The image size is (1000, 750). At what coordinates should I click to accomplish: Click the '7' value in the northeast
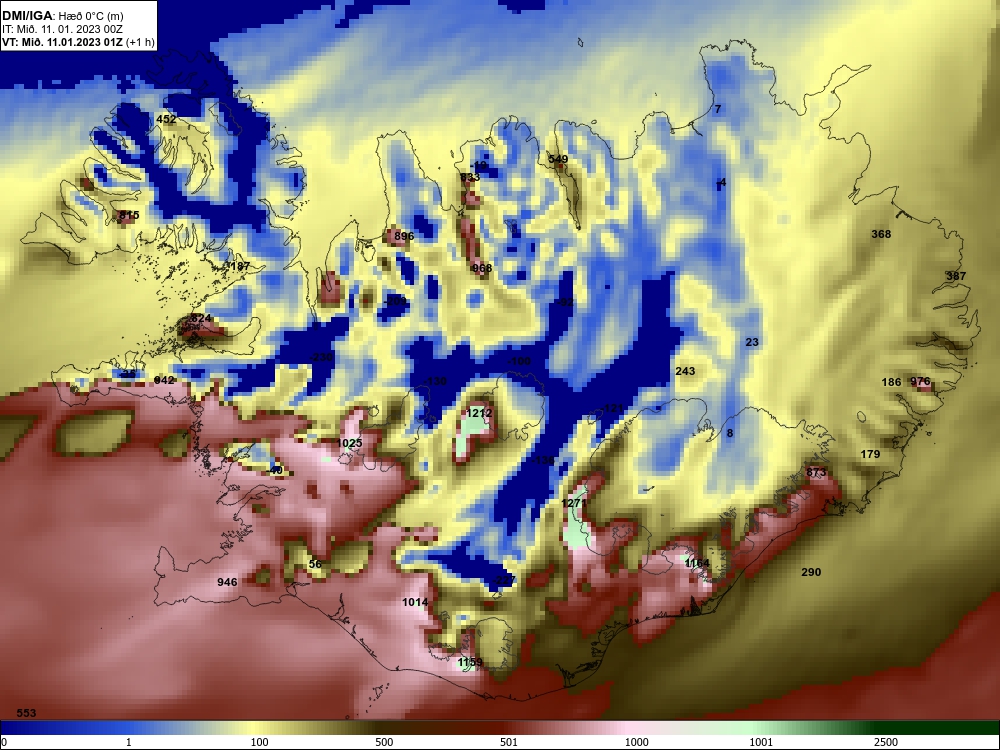coord(717,109)
